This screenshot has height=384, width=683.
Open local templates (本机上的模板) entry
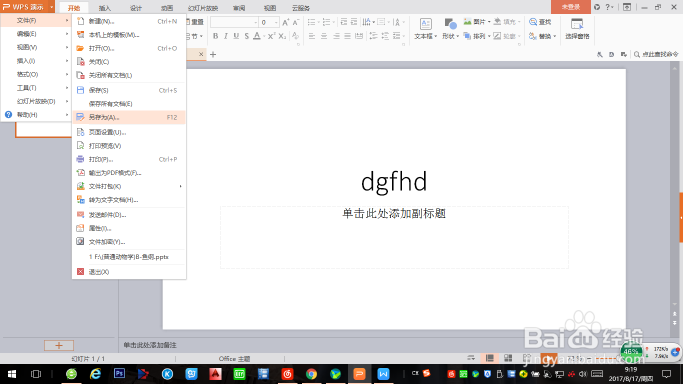click(x=129, y=34)
